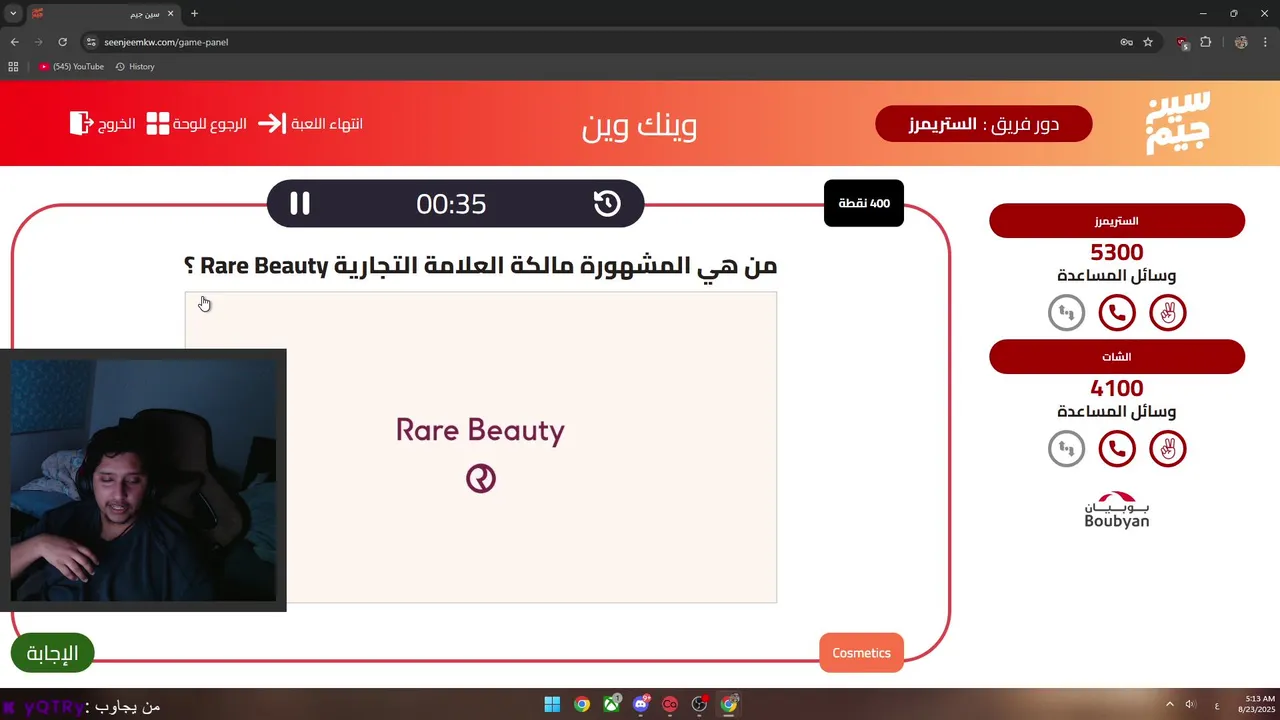Open Discord from the taskbar

(641, 704)
